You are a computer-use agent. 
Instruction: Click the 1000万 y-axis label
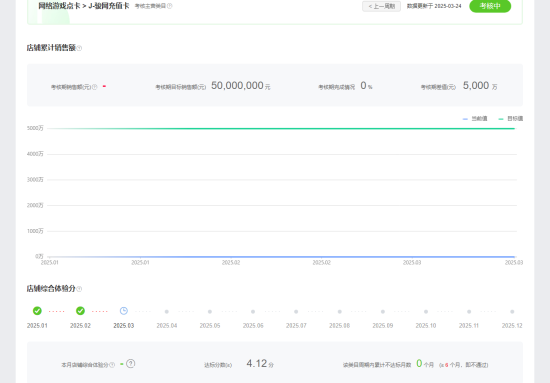[x=35, y=231]
